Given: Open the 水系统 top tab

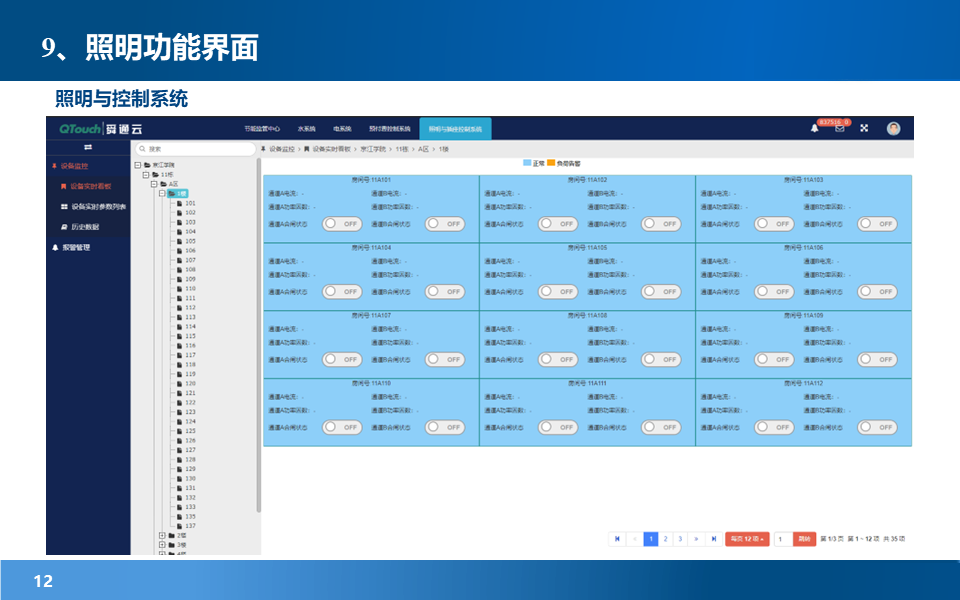Looking at the screenshot, I should coord(307,129).
